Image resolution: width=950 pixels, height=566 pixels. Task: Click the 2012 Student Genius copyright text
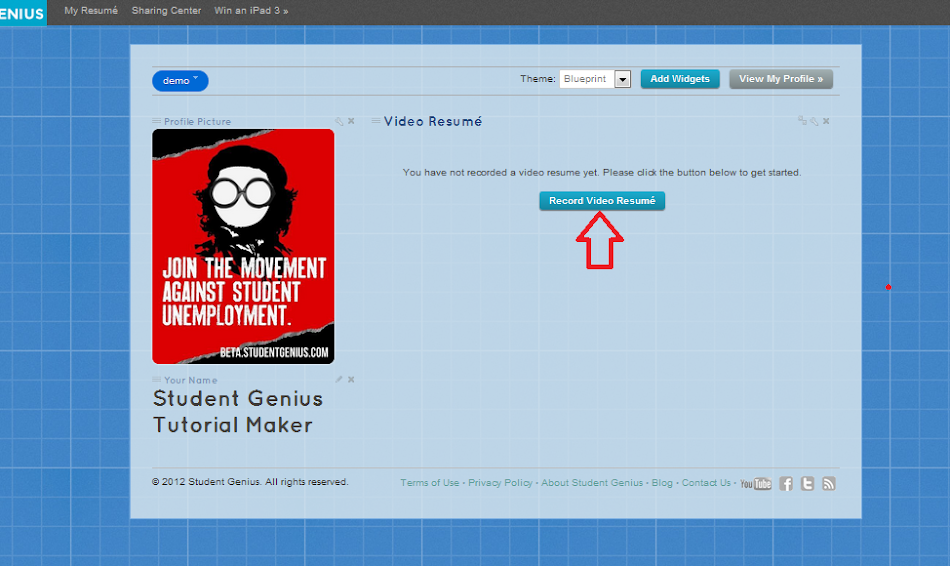[x=250, y=482]
